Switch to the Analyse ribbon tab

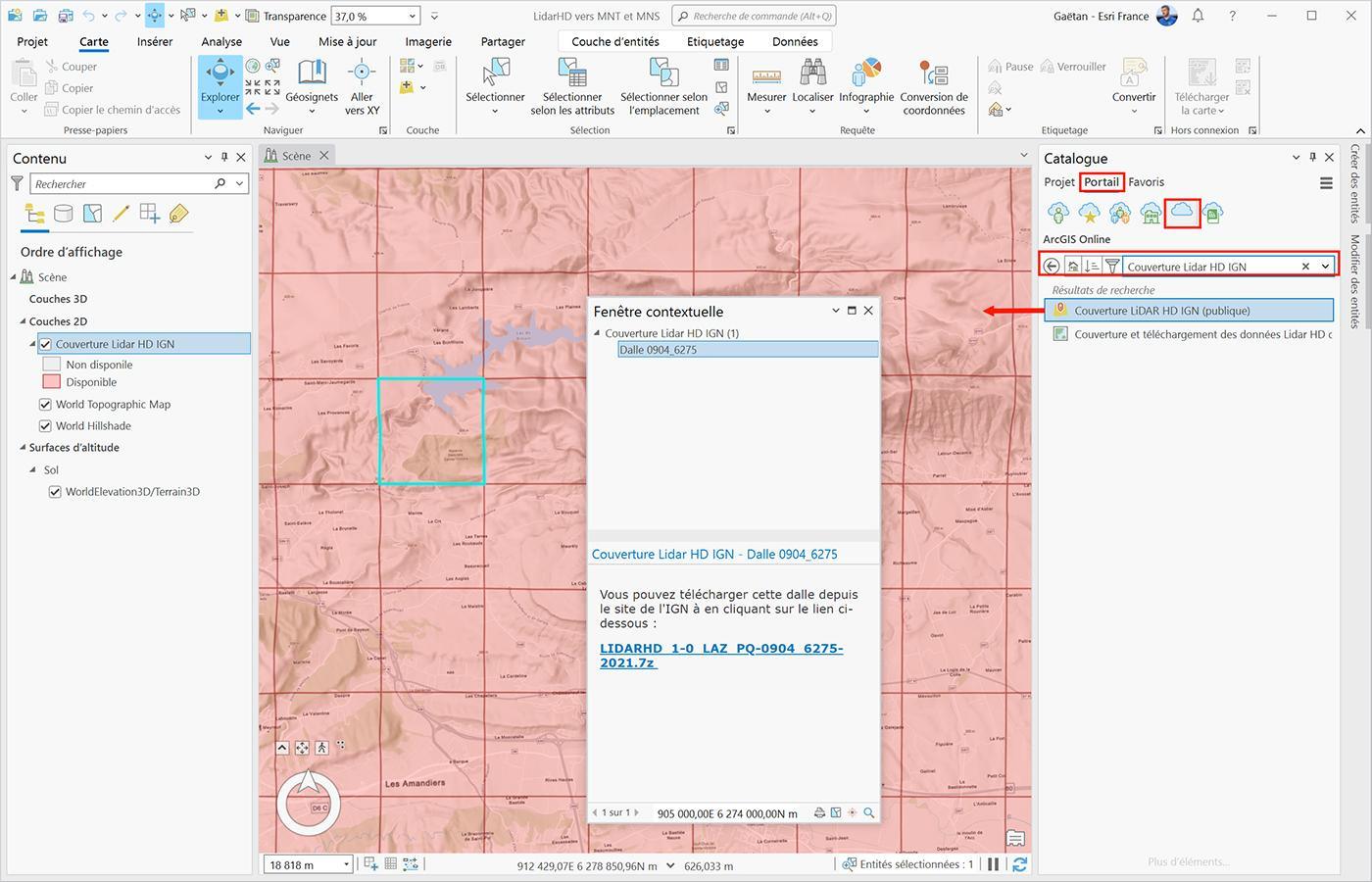coord(221,41)
